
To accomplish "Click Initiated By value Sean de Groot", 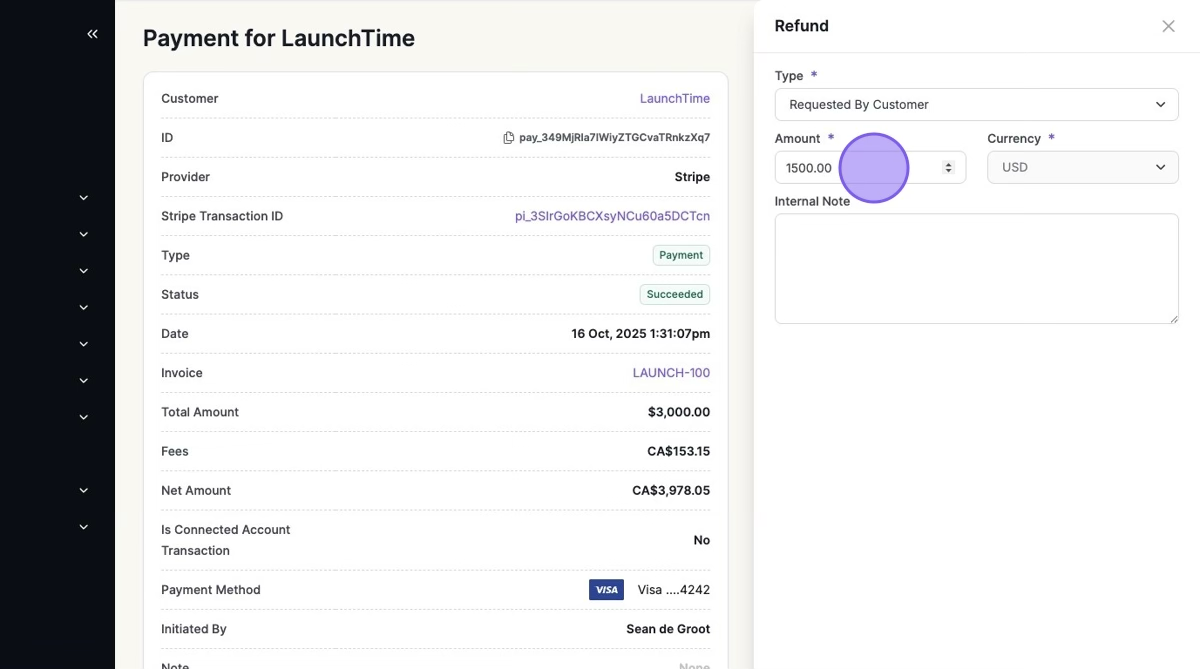I will point(668,629).
